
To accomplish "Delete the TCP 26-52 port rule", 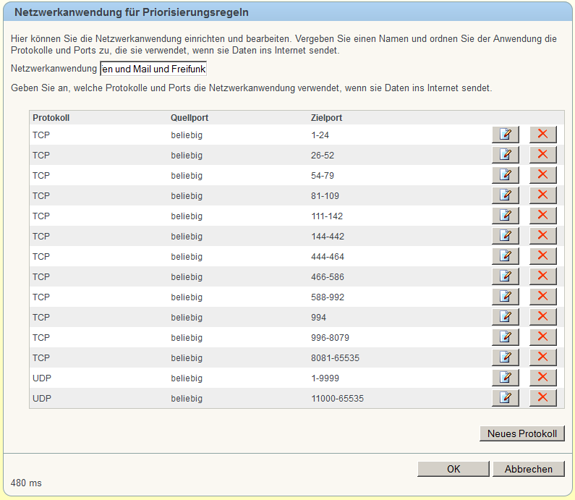I will tap(543, 155).
